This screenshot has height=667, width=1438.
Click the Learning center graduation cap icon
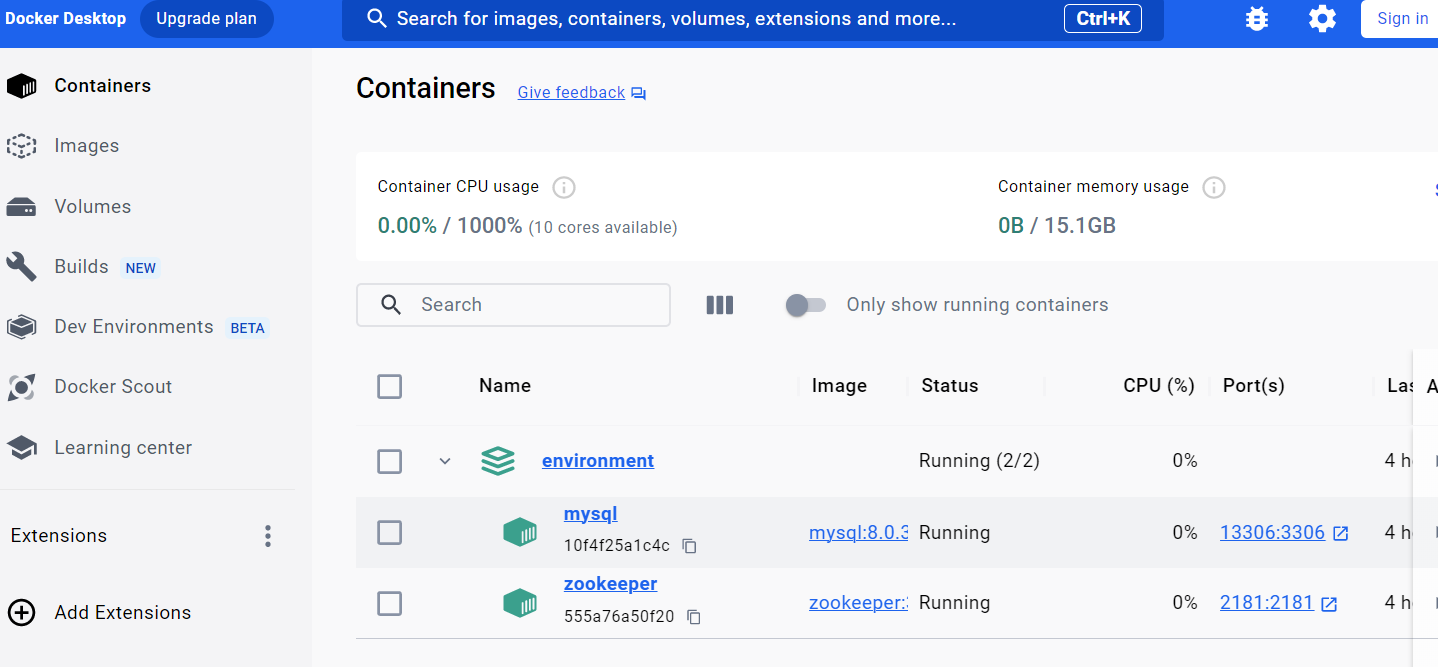(21, 448)
